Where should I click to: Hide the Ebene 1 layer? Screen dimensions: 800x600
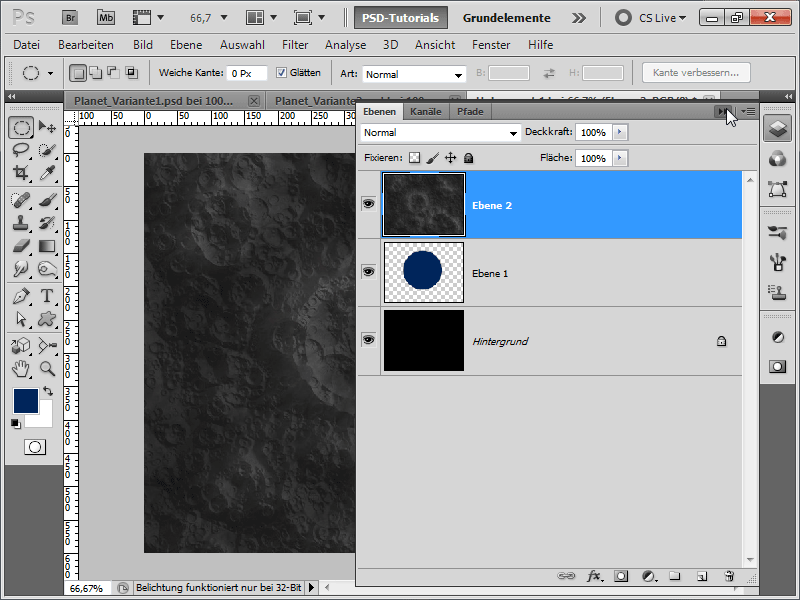[x=368, y=271]
